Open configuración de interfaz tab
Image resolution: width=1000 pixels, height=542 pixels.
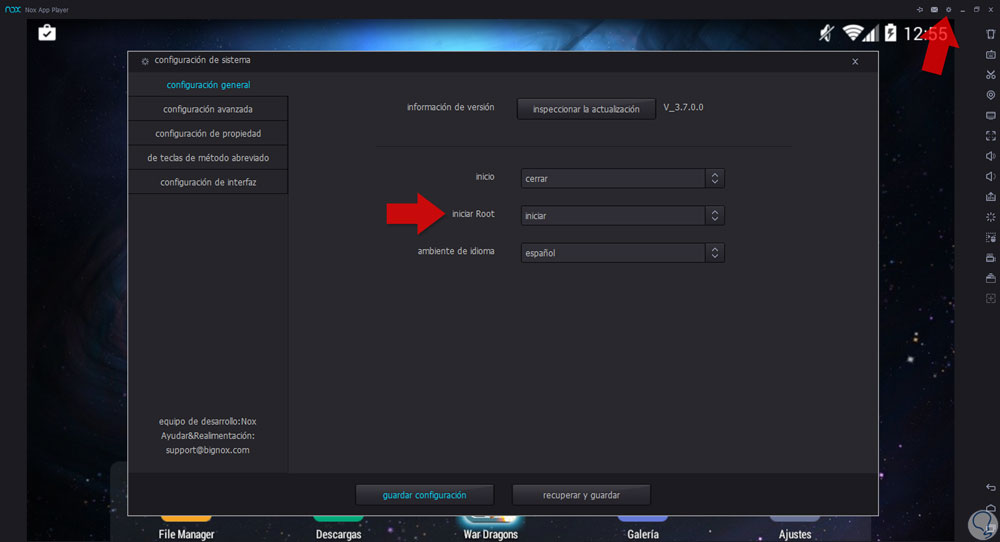pyautogui.click(x=208, y=182)
